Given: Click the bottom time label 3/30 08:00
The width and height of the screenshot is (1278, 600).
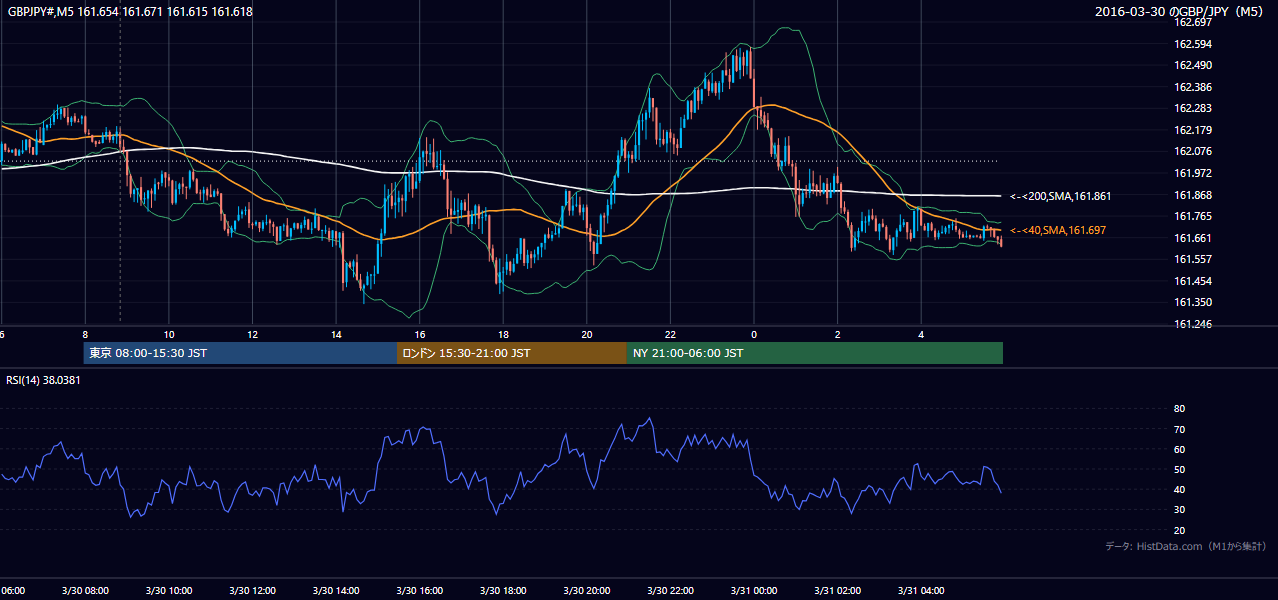Looking at the screenshot, I should point(85,591).
